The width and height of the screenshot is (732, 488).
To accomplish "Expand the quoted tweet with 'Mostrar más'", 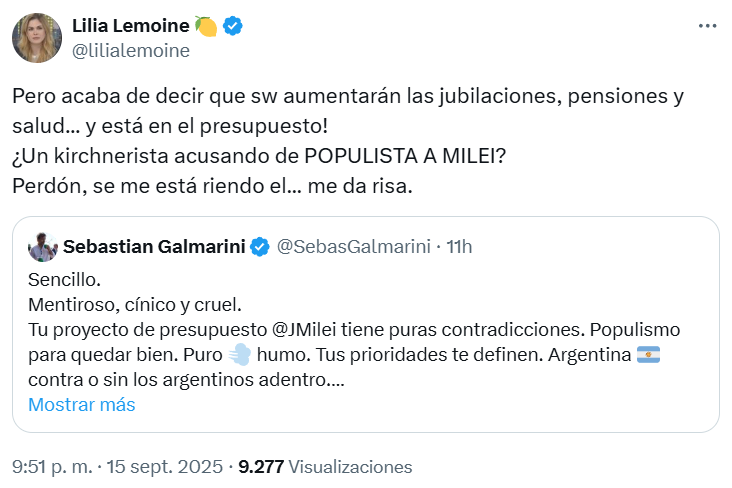I will click(x=81, y=405).
